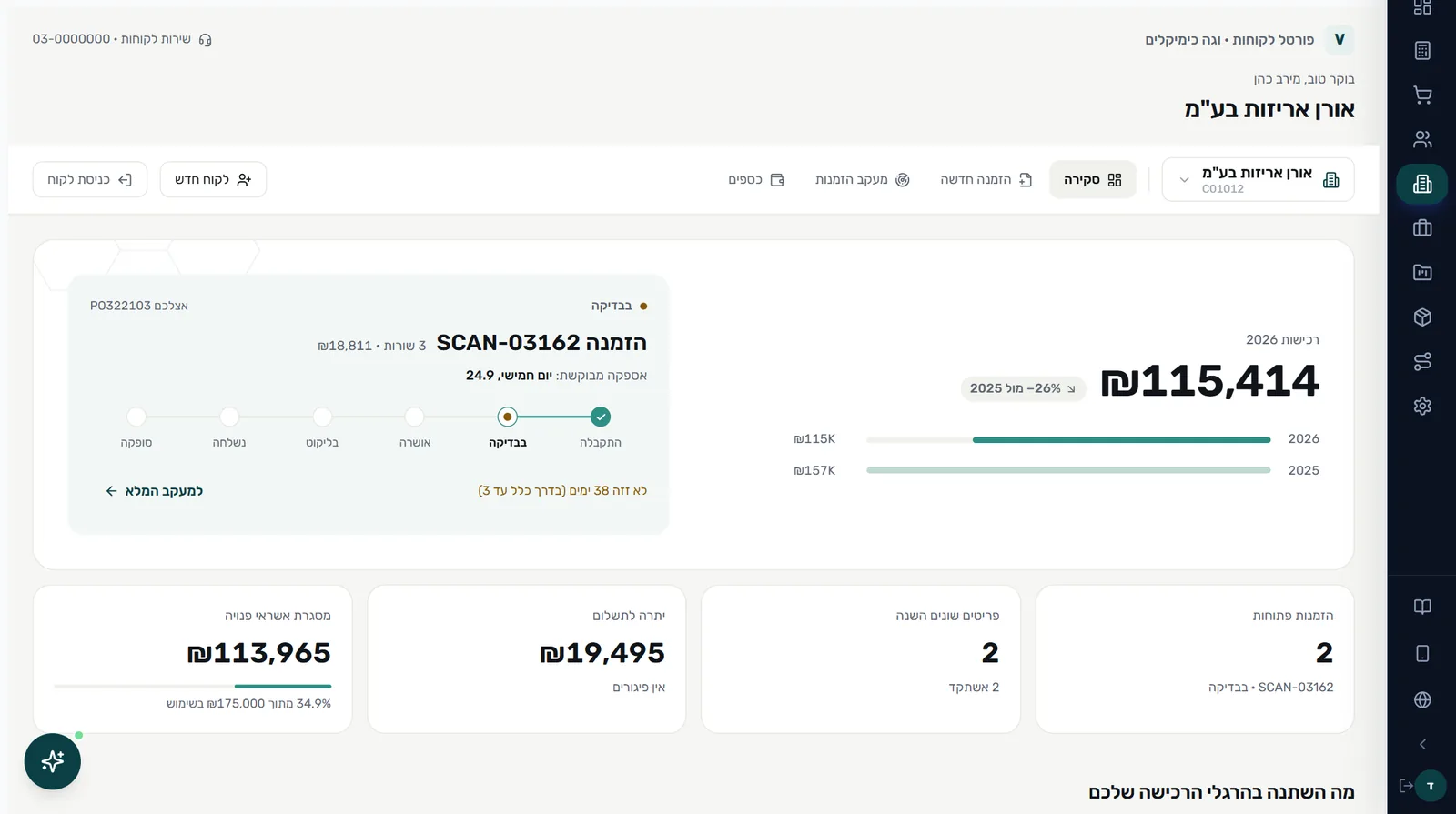Click the SCAN-03162 order heading
The width and height of the screenshot is (1456, 814).
[x=541, y=343]
